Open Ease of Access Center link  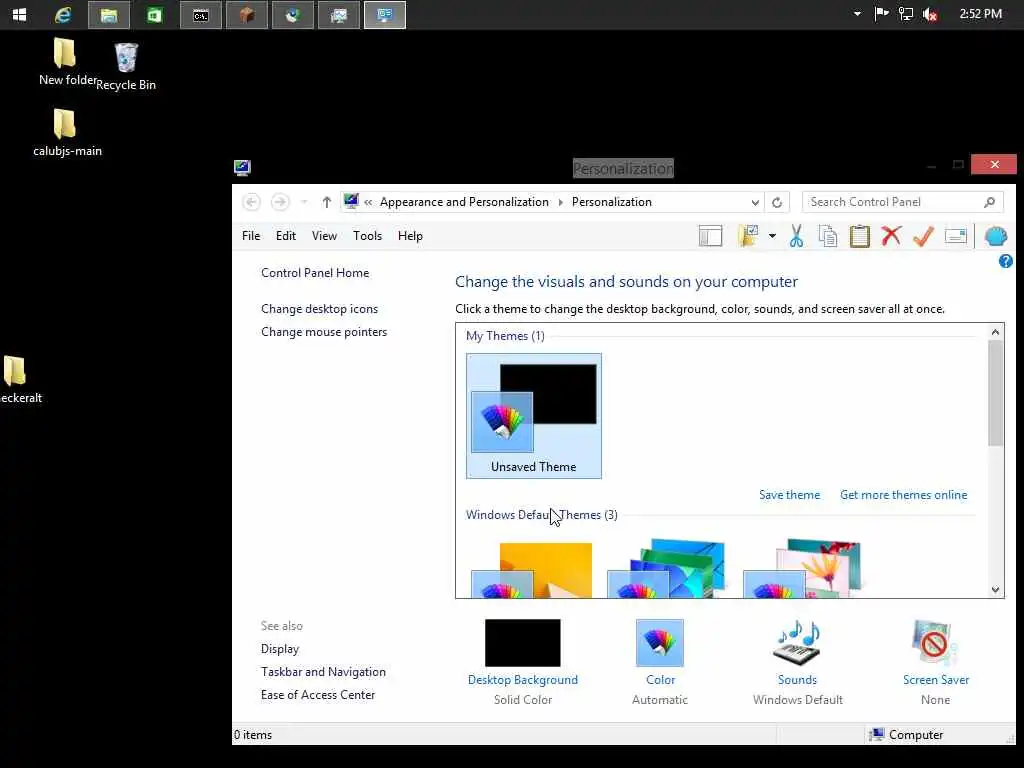[318, 695]
